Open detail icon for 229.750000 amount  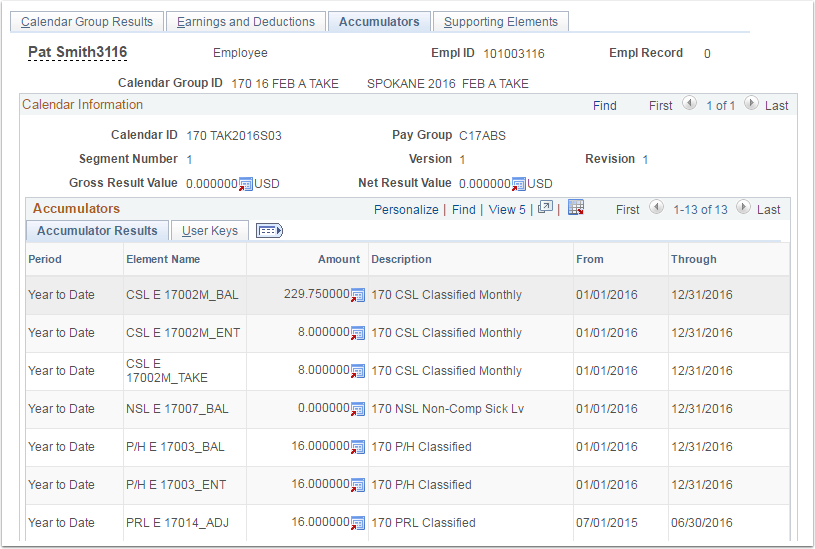pyautogui.click(x=358, y=295)
